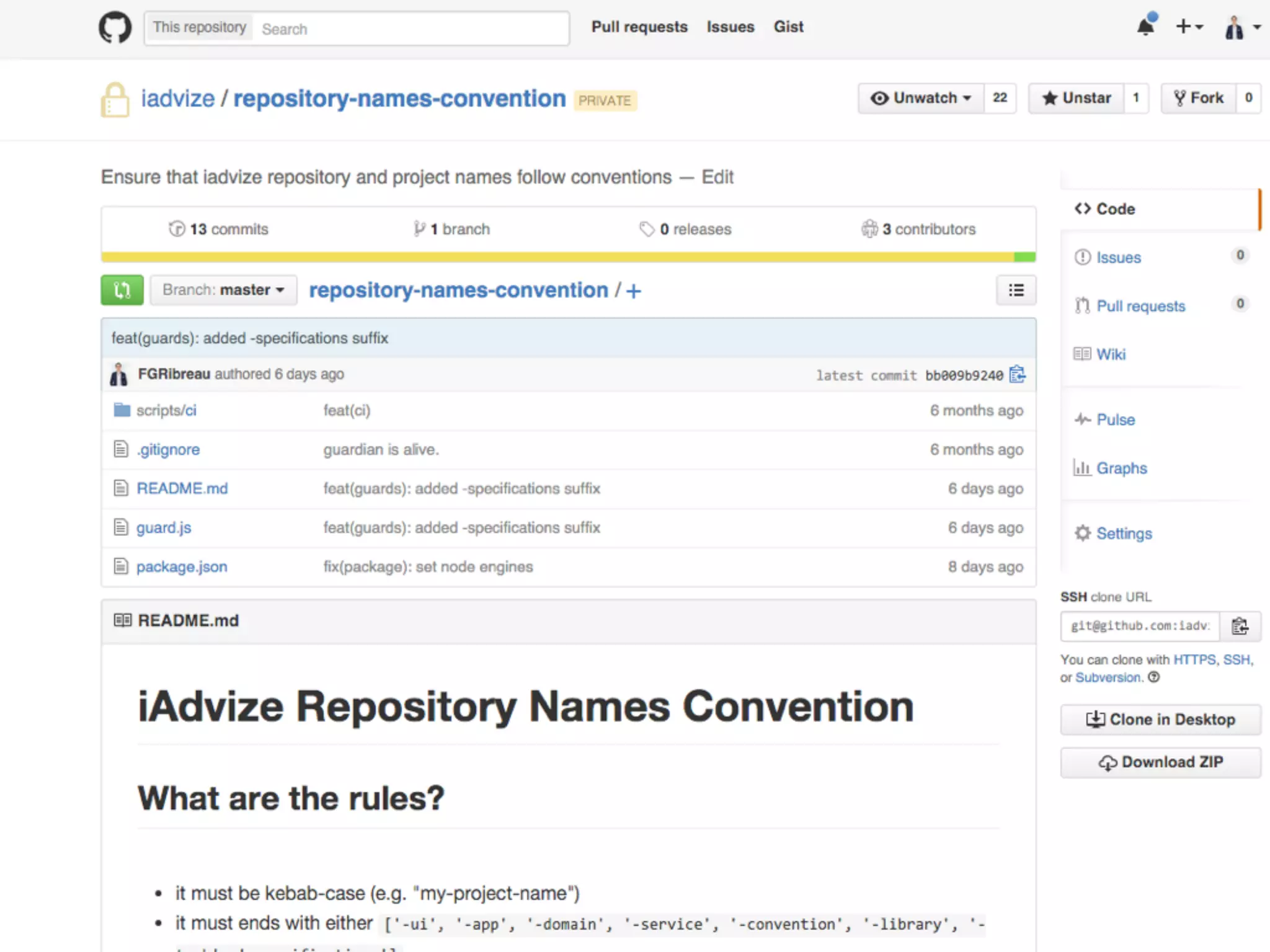Open the Pulse sidebar tab
Viewport: 1270px width, 952px height.
(x=1115, y=420)
